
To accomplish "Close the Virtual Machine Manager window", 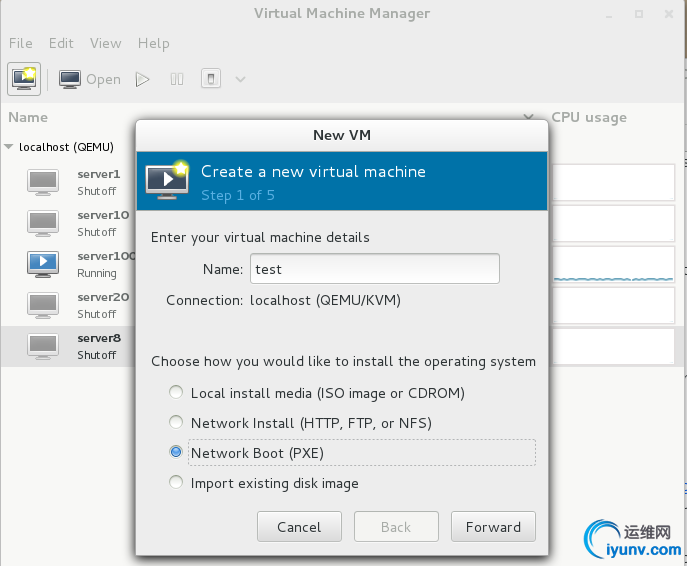I will (669, 14).
